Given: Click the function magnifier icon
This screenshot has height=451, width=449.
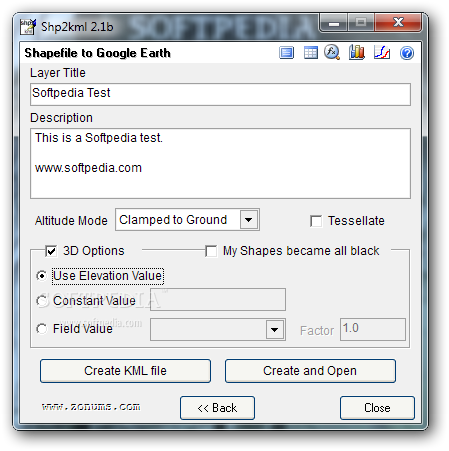Looking at the screenshot, I should (332, 52).
